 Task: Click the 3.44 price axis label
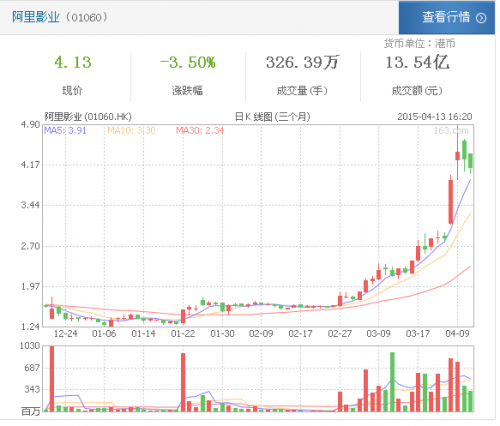31,205
